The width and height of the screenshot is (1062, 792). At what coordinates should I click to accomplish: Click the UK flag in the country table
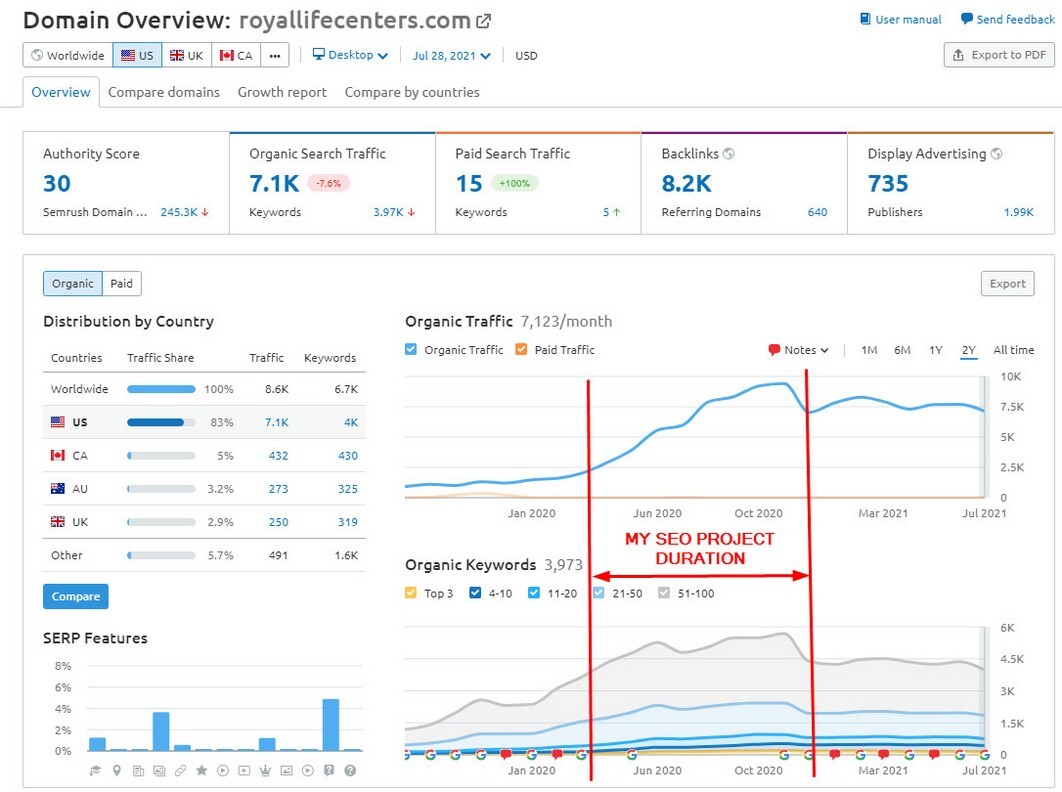(58, 522)
